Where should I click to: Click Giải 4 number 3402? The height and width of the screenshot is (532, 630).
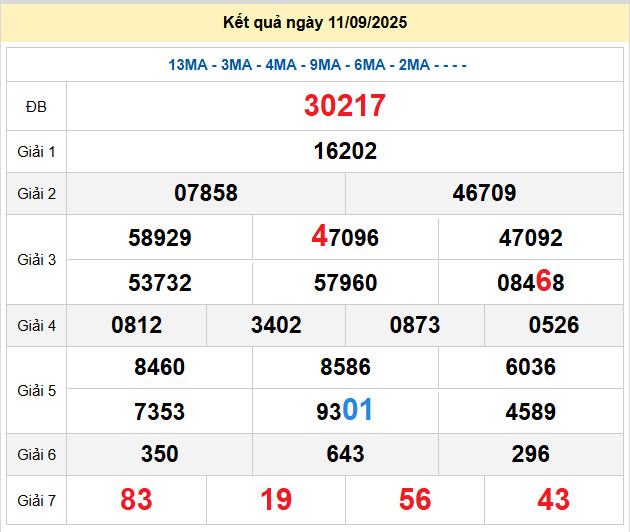point(276,326)
